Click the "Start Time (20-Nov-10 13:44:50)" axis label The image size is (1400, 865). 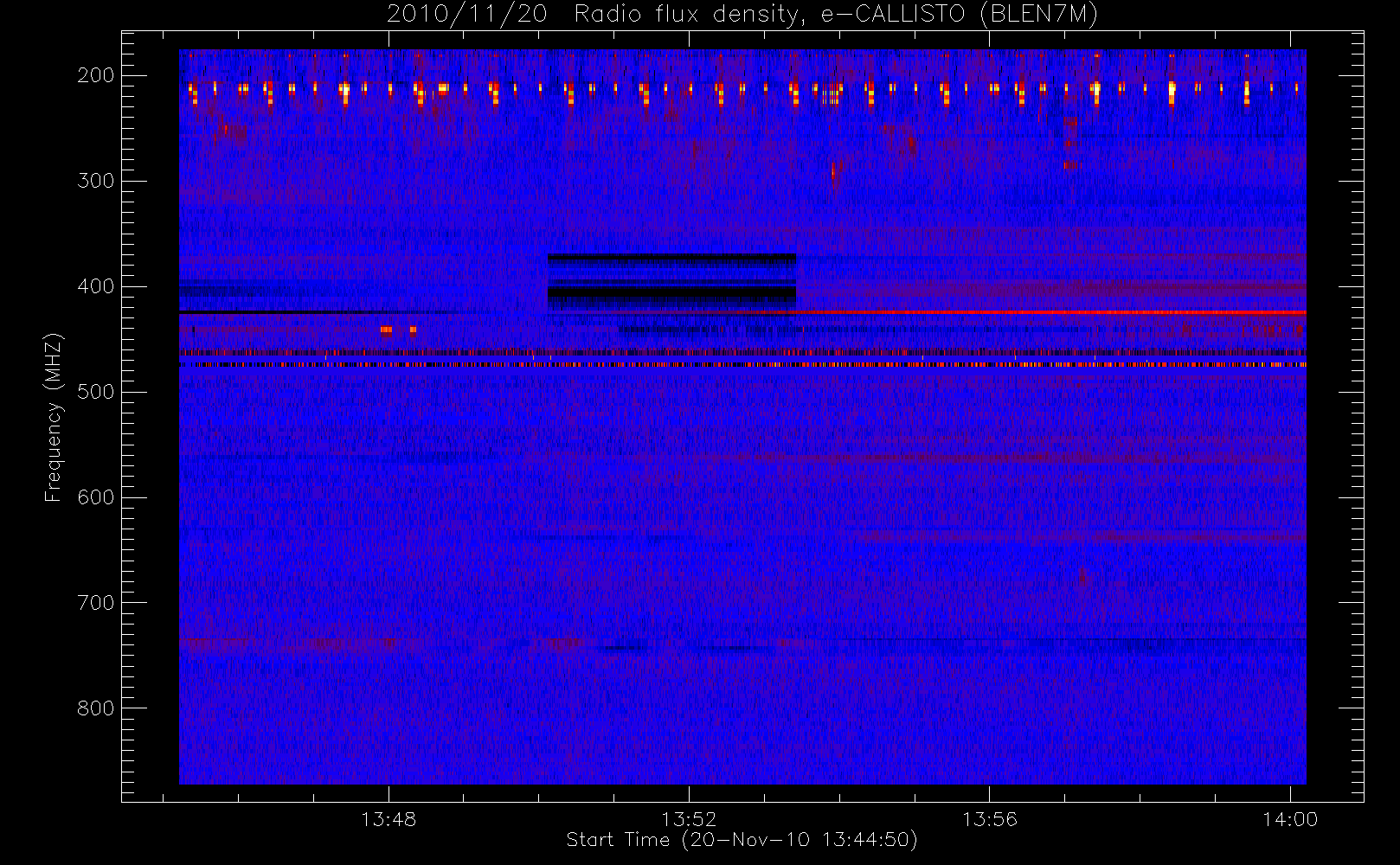coord(742,840)
